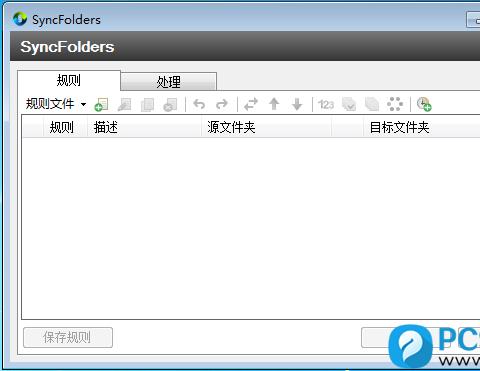The image size is (480, 371).
Task: Click the 描述 column header
Action: [x=144, y=127]
